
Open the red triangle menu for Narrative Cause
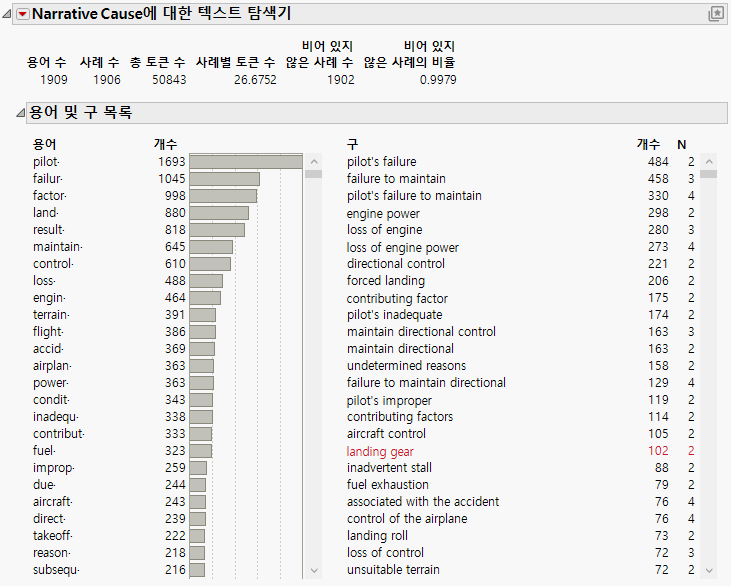click(x=22, y=14)
